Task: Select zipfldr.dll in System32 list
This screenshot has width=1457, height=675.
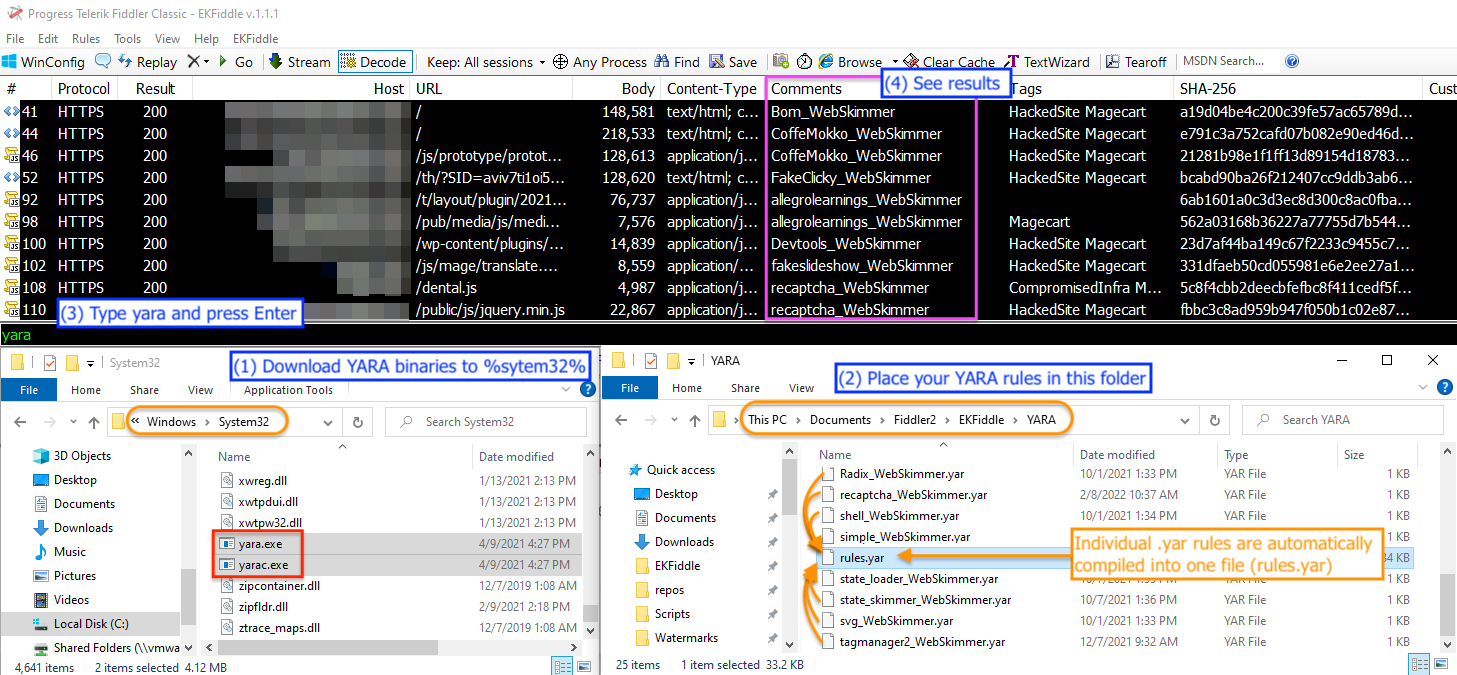Action: 263,606
